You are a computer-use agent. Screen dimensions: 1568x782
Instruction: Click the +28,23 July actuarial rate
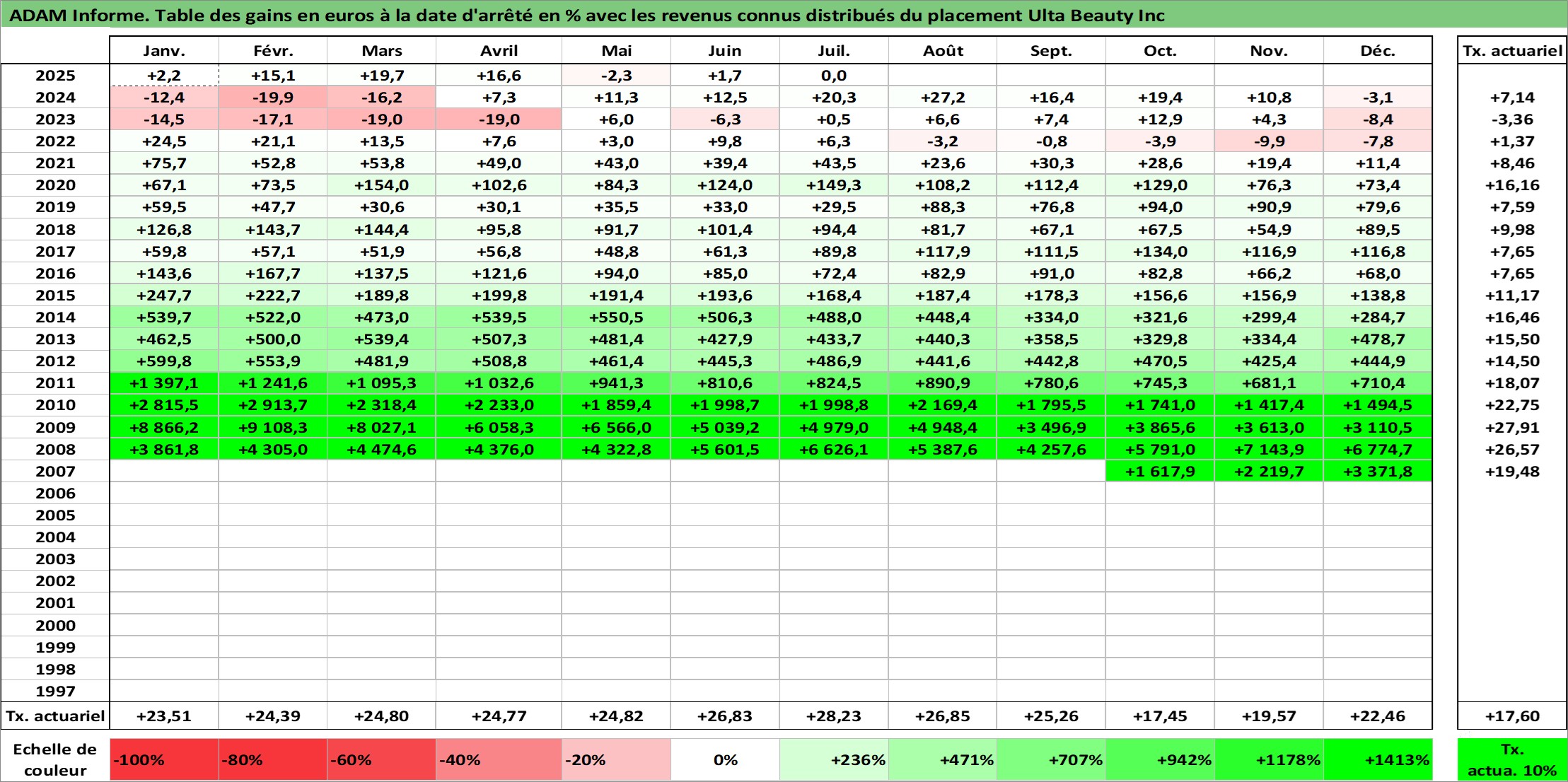(x=834, y=716)
